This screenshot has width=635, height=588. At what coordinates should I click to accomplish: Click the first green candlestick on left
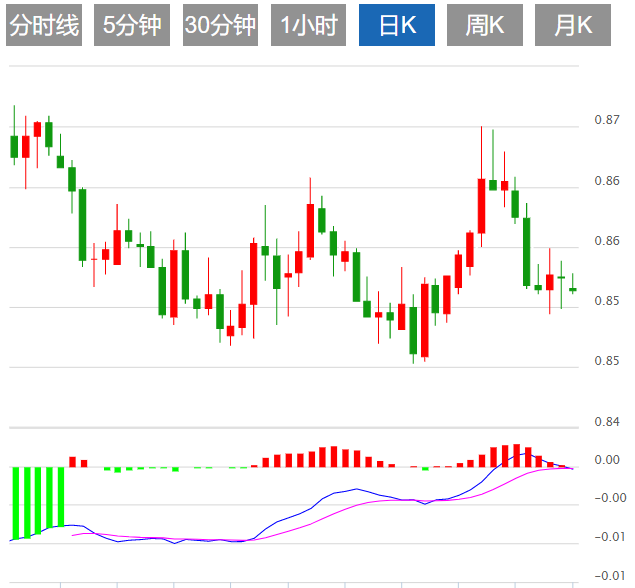pos(14,146)
